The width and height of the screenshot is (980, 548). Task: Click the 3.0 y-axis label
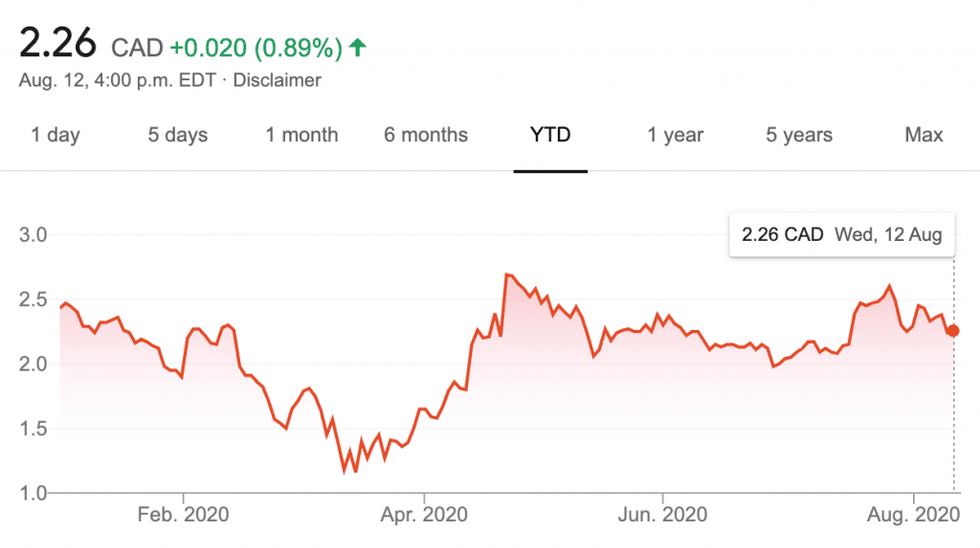[x=34, y=236]
